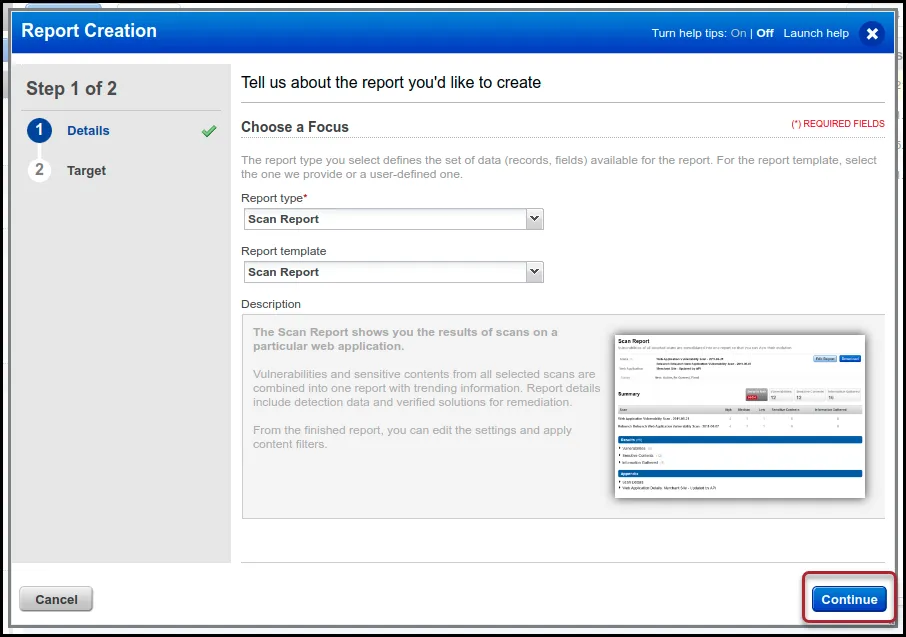The image size is (906, 637).
Task: Turn help tips Off
Action: [x=765, y=34]
